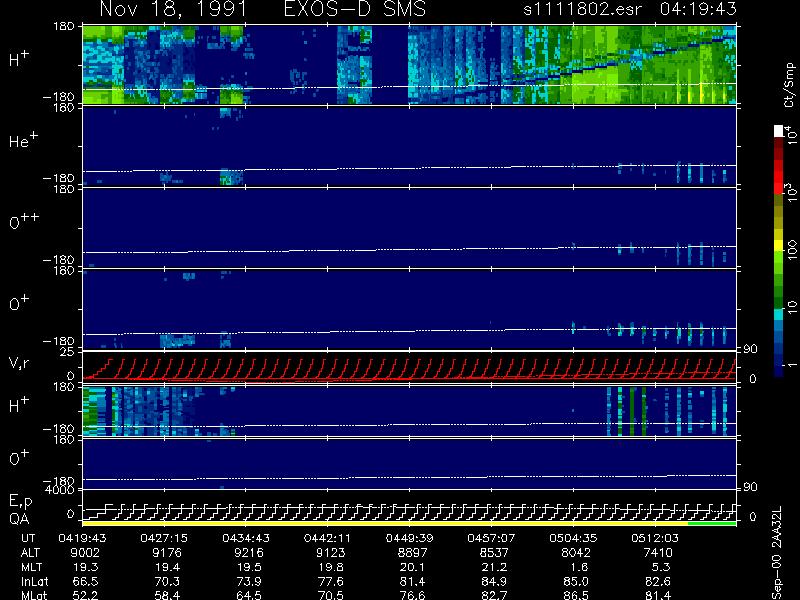Click the date title 'Nov 18, 1991'
Image resolution: width=800 pixels, height=600 pixels.
coord(172,10)
